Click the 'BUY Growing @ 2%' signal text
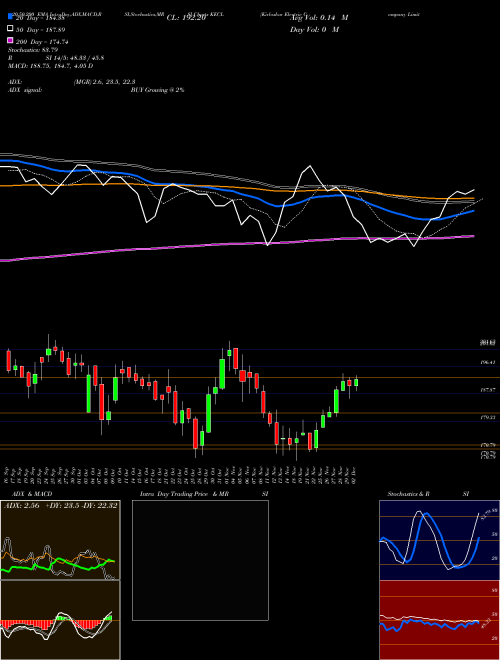Screen dimensions: 500x660 (x=157, y=90)
